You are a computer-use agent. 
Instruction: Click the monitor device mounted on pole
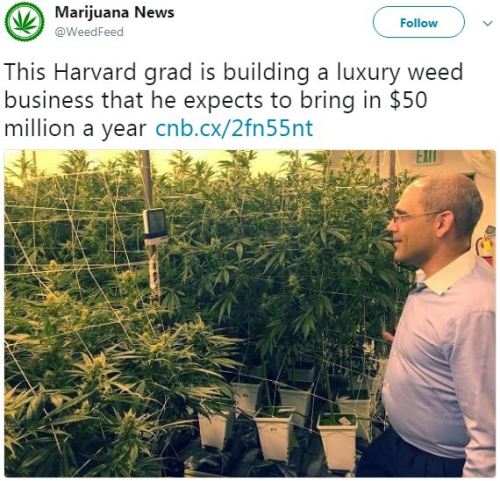pyautogui.click(x=154, y=224)
